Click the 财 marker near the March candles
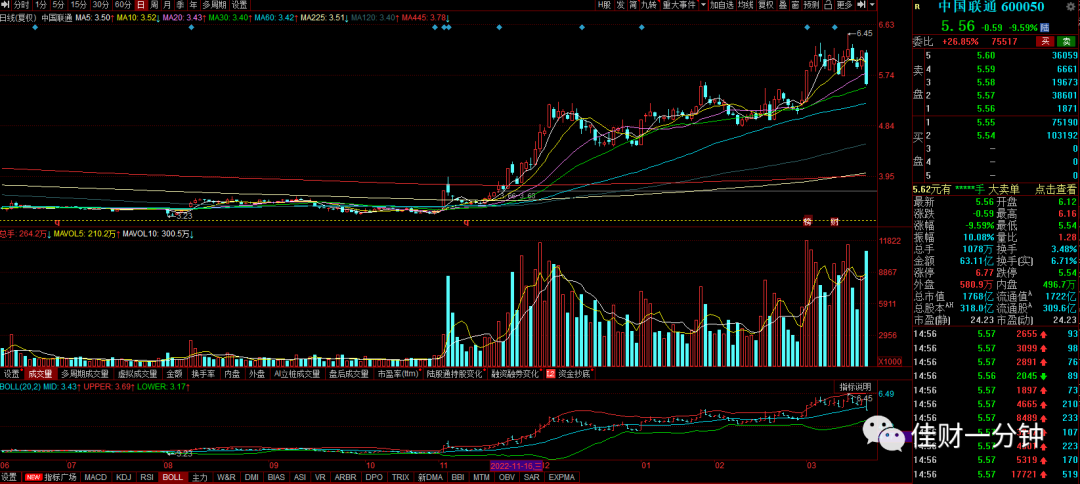 click(833, 222)
